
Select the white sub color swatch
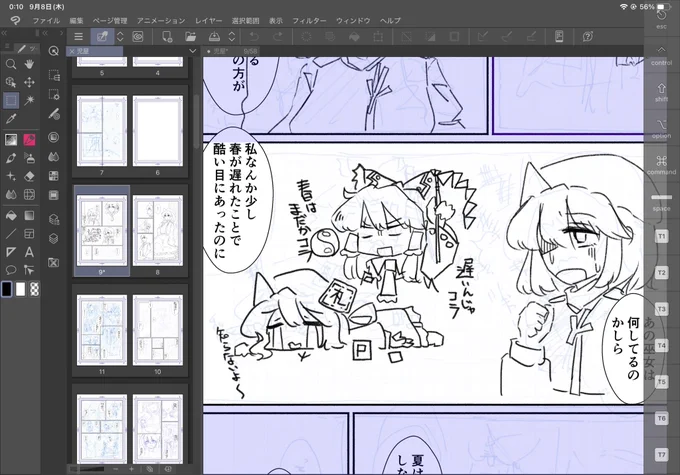coord(20,289)
